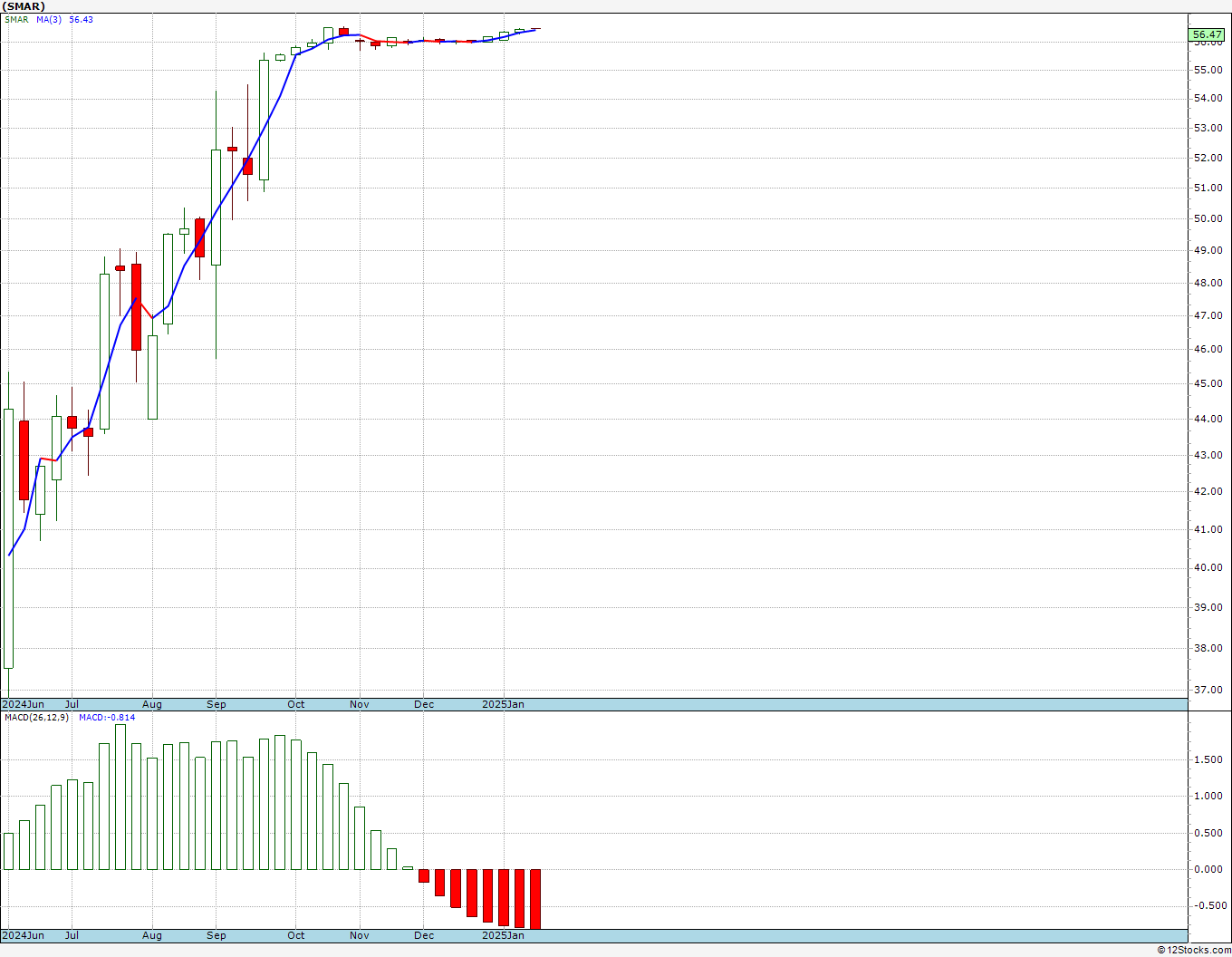Click Aug on the price chart date axis
This screenshot has height=957, width=1232.
[152, 704]
